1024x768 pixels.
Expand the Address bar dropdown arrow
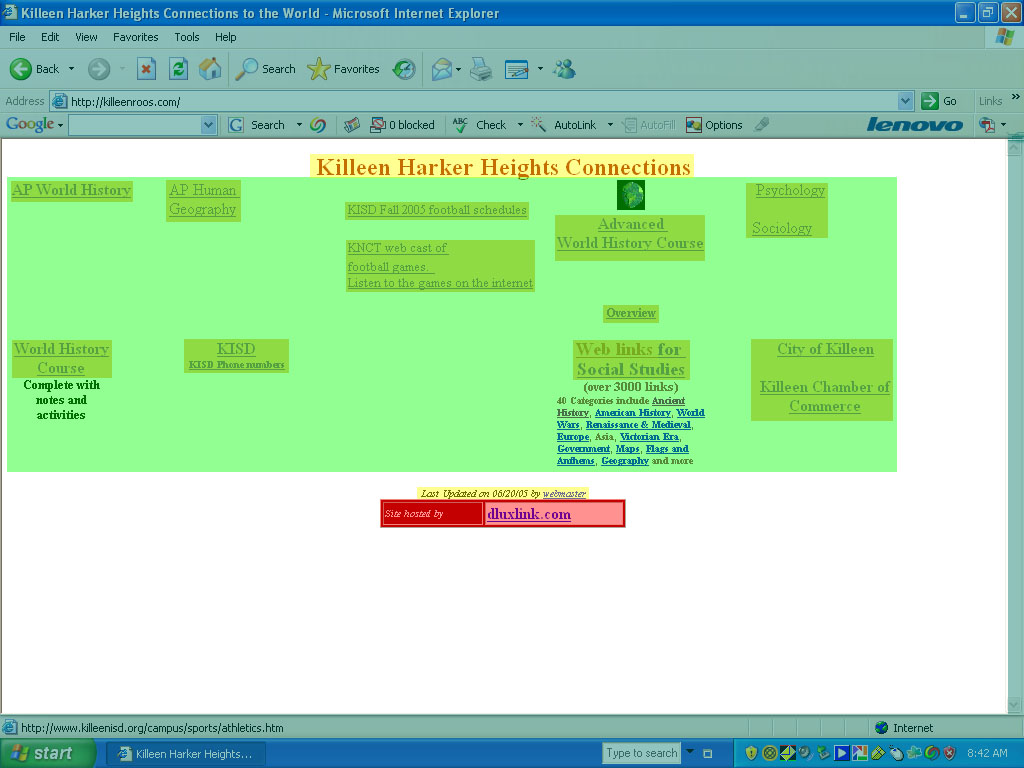coord(905,101)
